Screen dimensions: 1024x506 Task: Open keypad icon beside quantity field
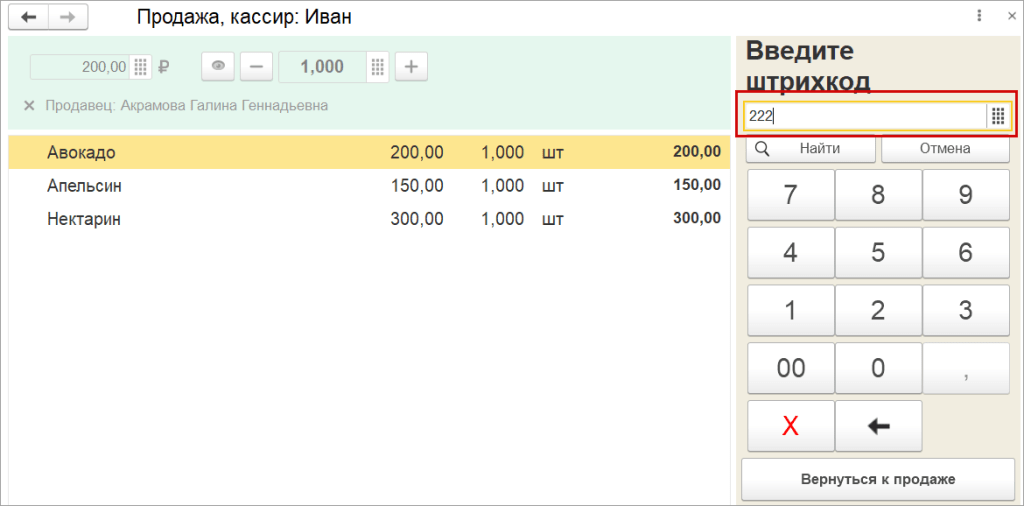377,67
